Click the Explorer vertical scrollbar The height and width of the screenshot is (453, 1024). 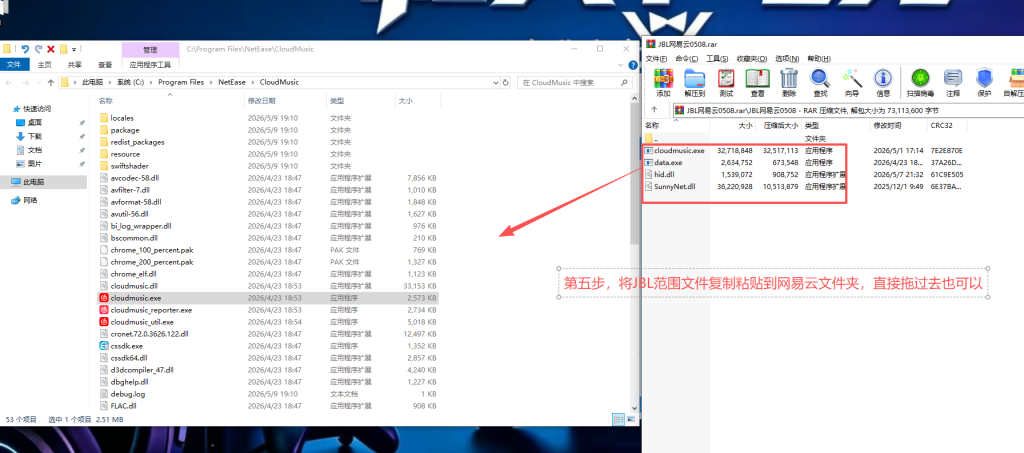tap(634, 172)
